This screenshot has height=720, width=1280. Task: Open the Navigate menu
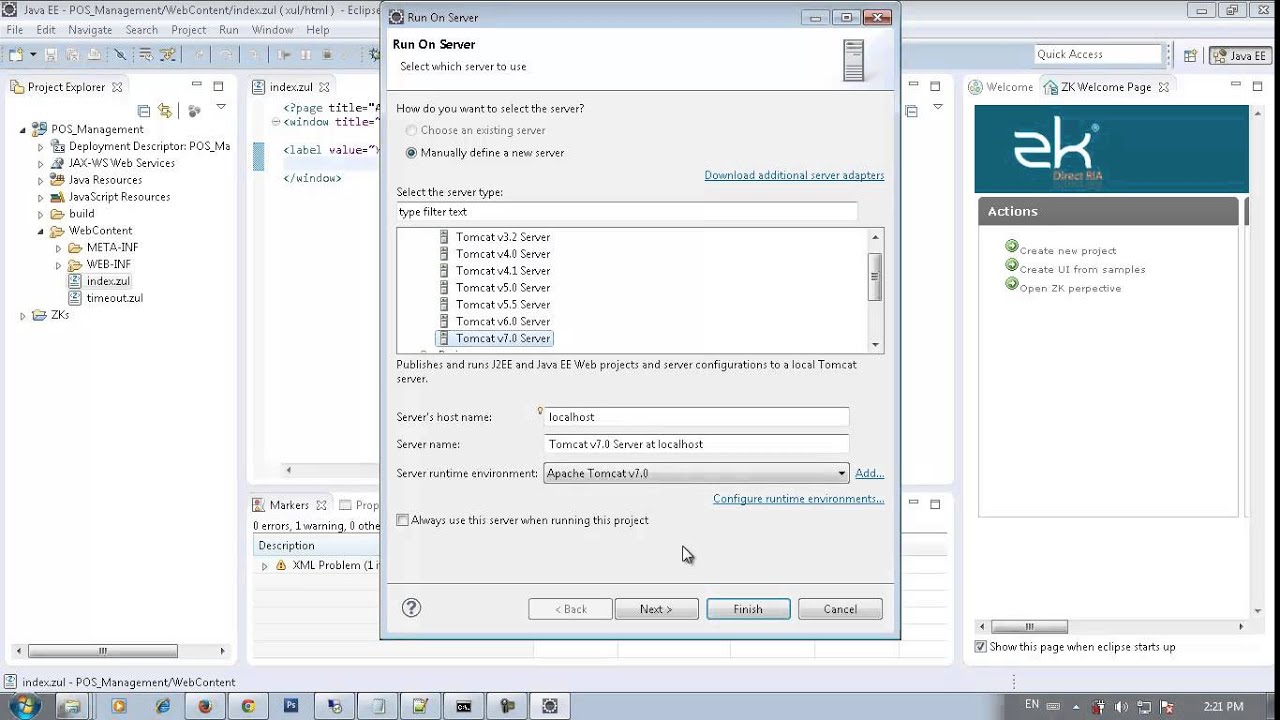(90, 30)
